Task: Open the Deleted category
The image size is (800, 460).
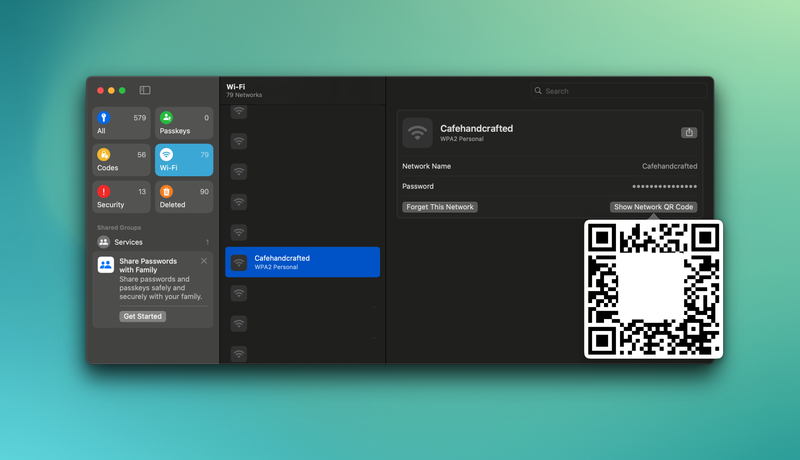Action: pyautogui.click(x=184, y=197)
